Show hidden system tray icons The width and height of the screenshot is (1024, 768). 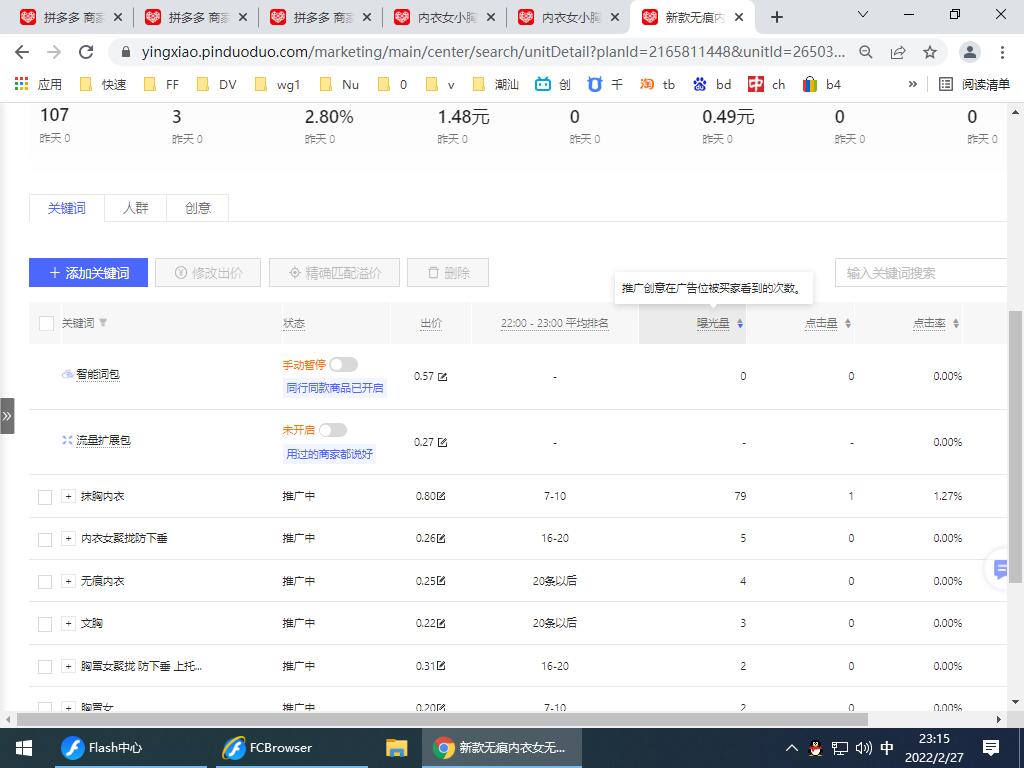pyautogui.click(x=791, y=748)
